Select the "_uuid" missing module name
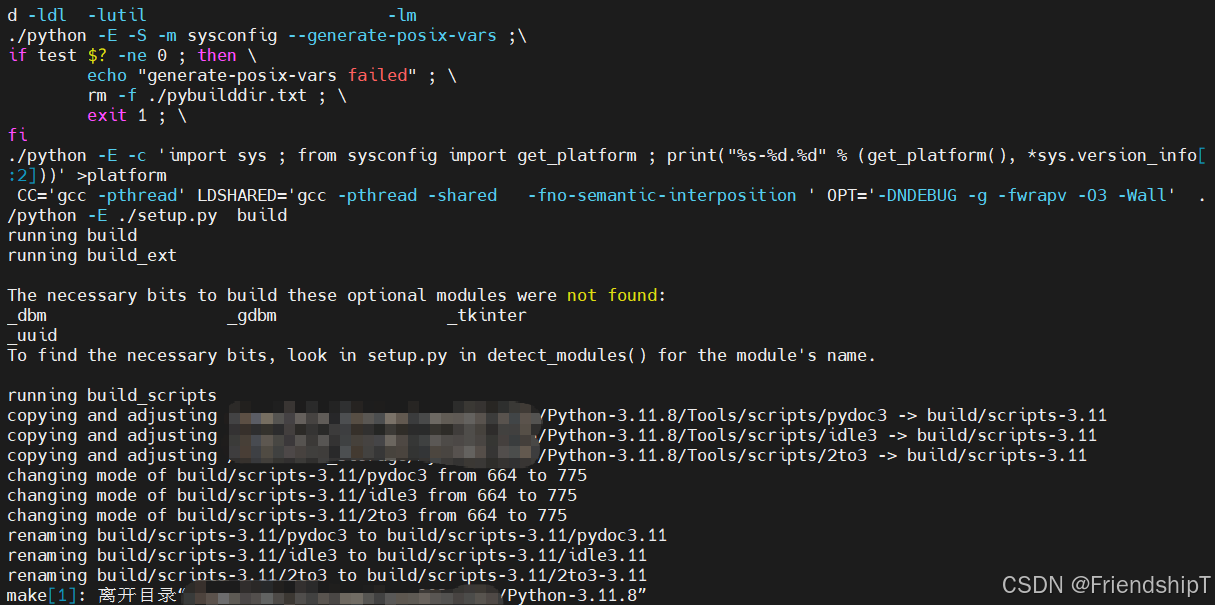The height and width of the screenshot is (605, 1215). tap(32, 335)
